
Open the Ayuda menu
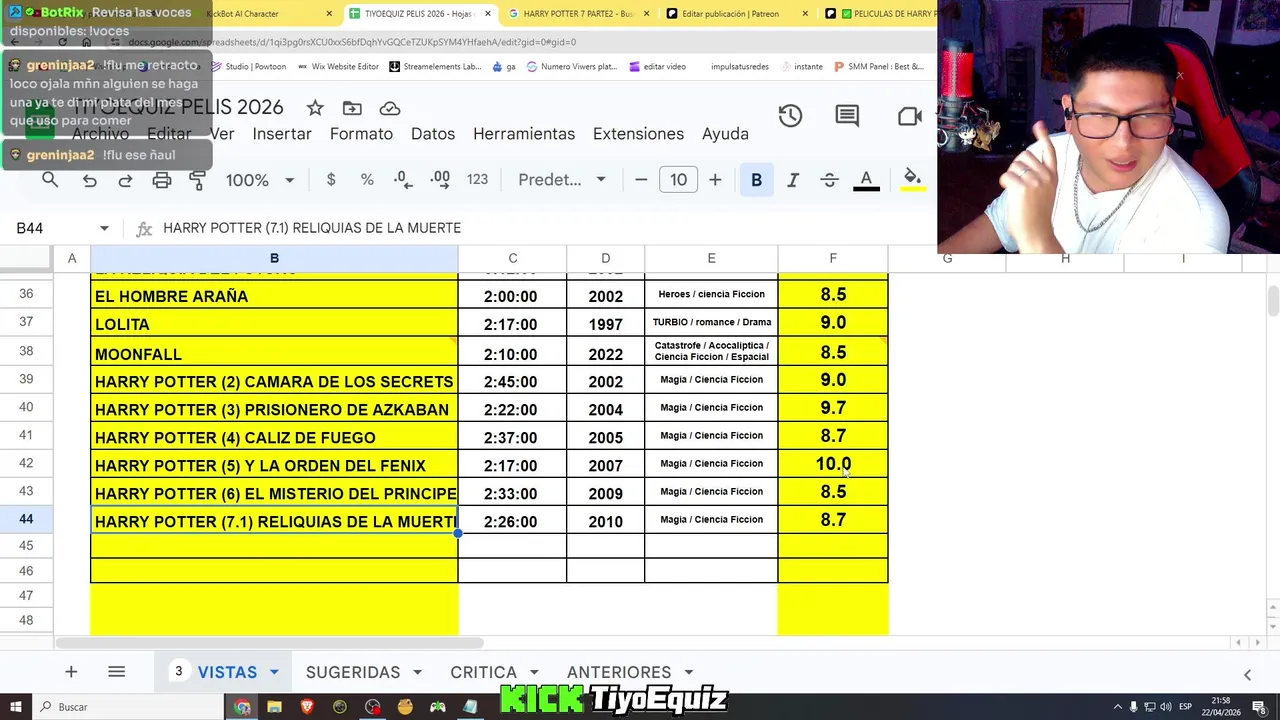(x=725, y=134)
